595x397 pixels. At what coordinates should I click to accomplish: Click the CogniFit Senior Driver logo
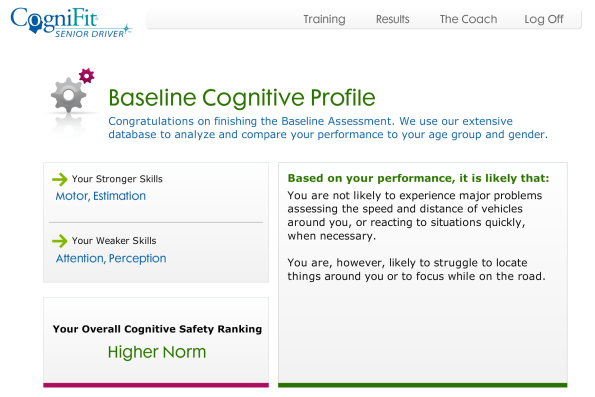[x=71, y=22]
